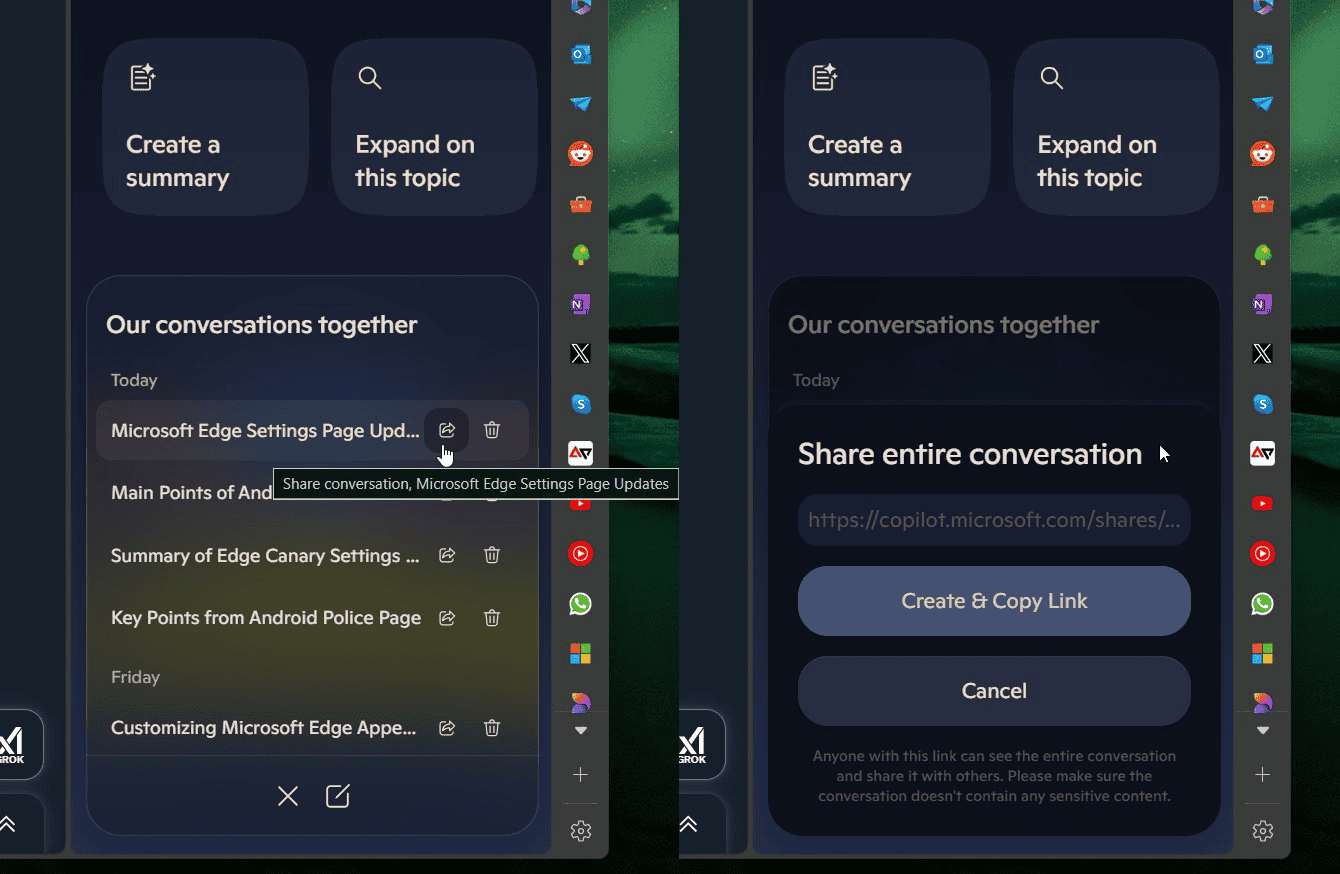
Task: Share the Summary of Edge Canary Settings conversation
Action: (447, 555)
